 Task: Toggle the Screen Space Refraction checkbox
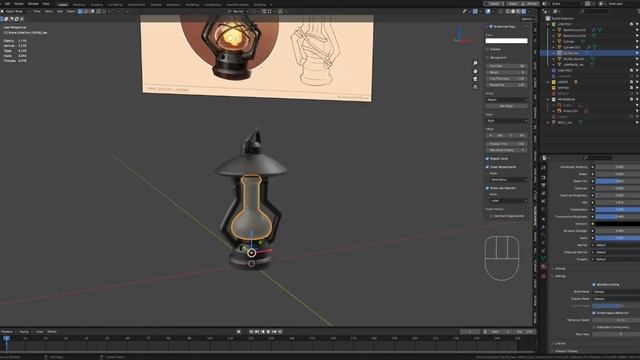[x=594, y=313]
